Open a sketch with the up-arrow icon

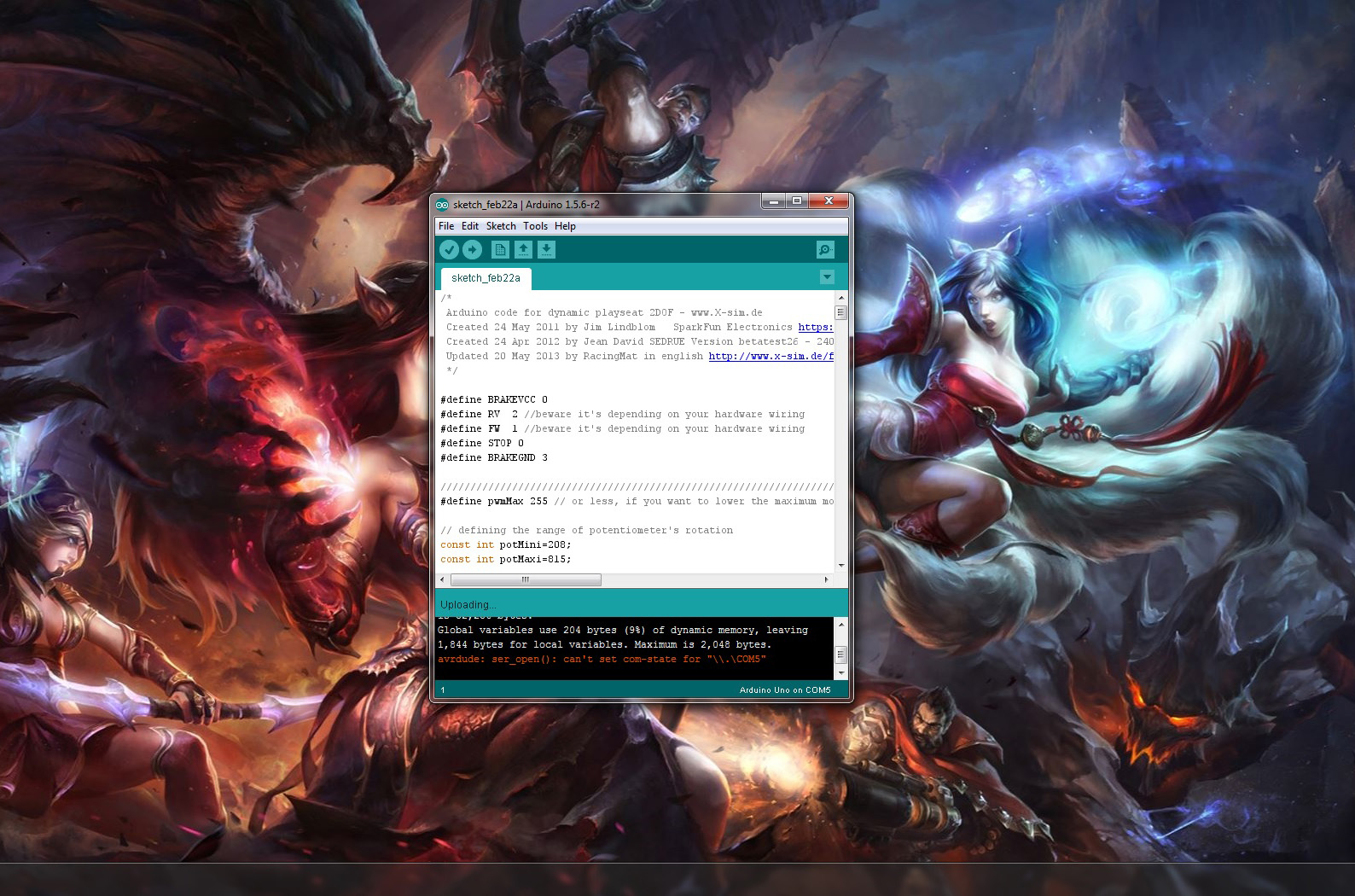pos(523,249)
